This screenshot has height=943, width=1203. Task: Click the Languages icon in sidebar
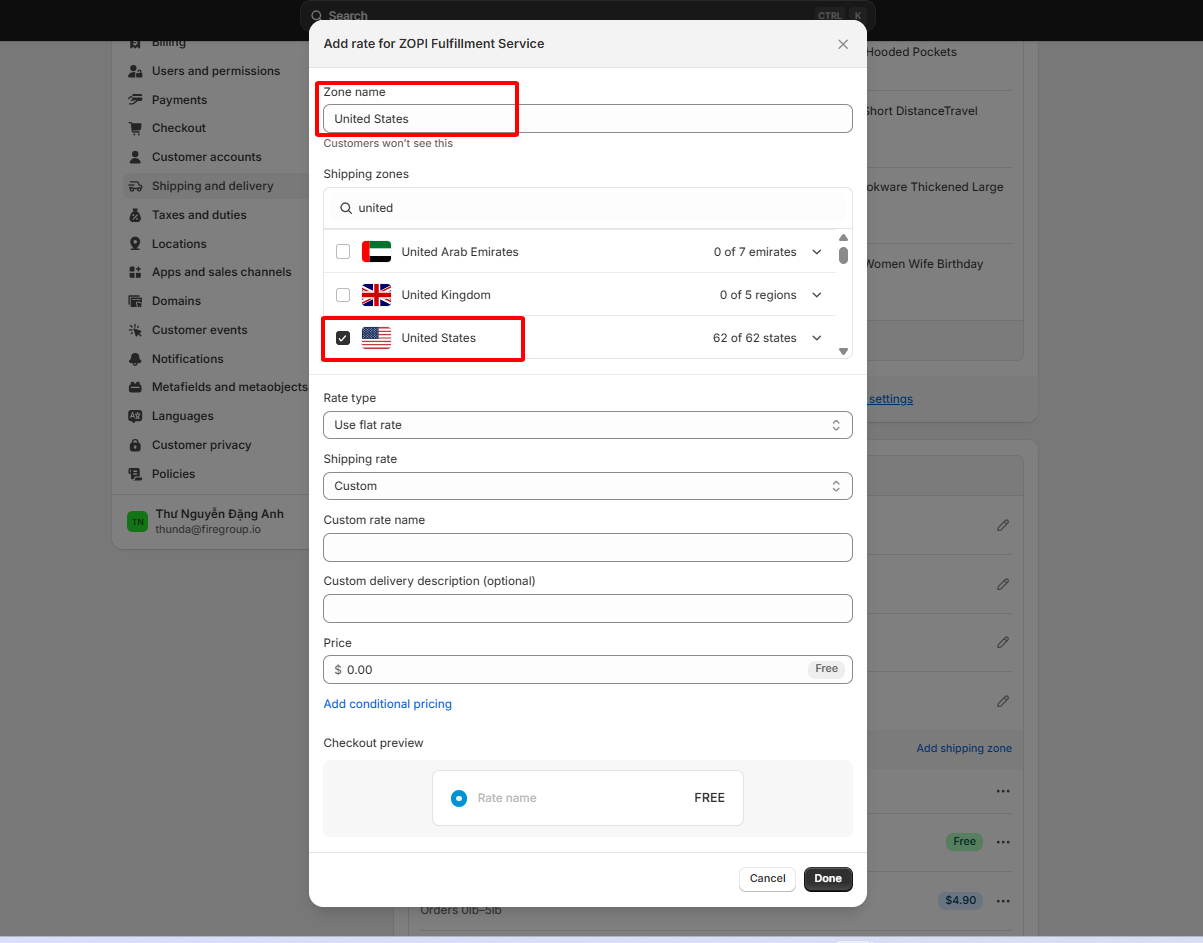[135, 416]
